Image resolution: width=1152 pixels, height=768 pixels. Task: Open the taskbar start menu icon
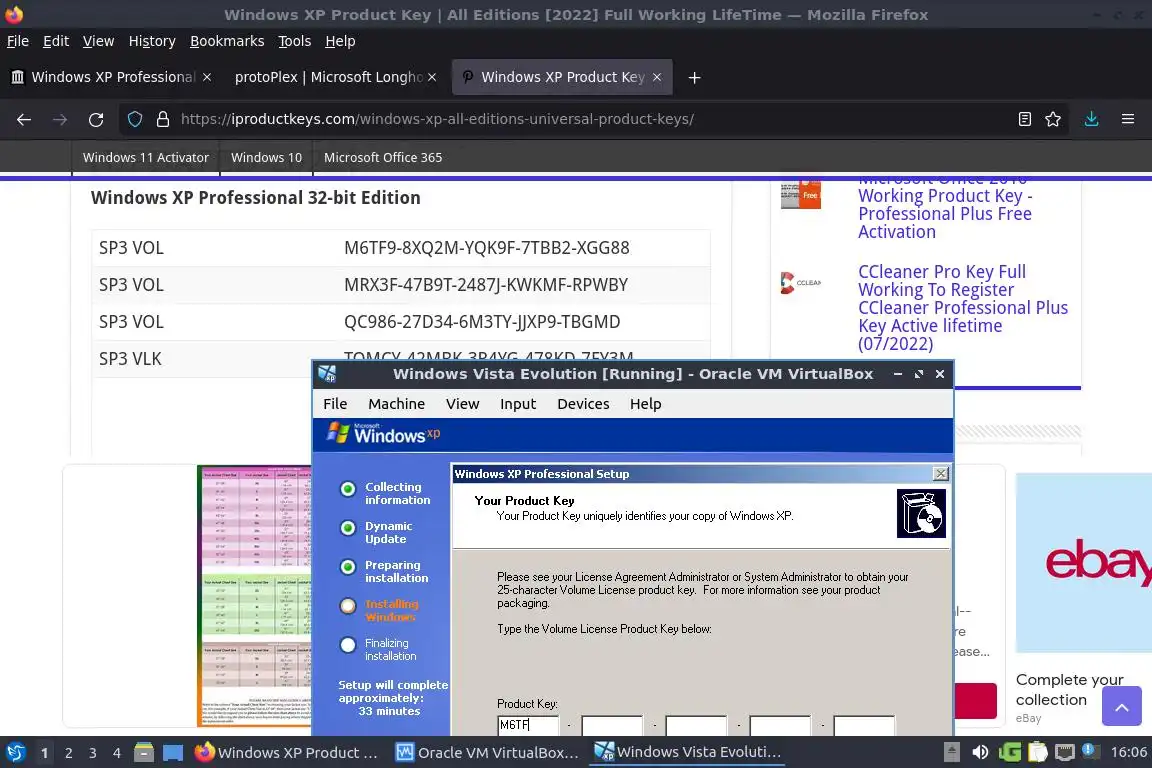pyautogui.click(x=15, y=753)
